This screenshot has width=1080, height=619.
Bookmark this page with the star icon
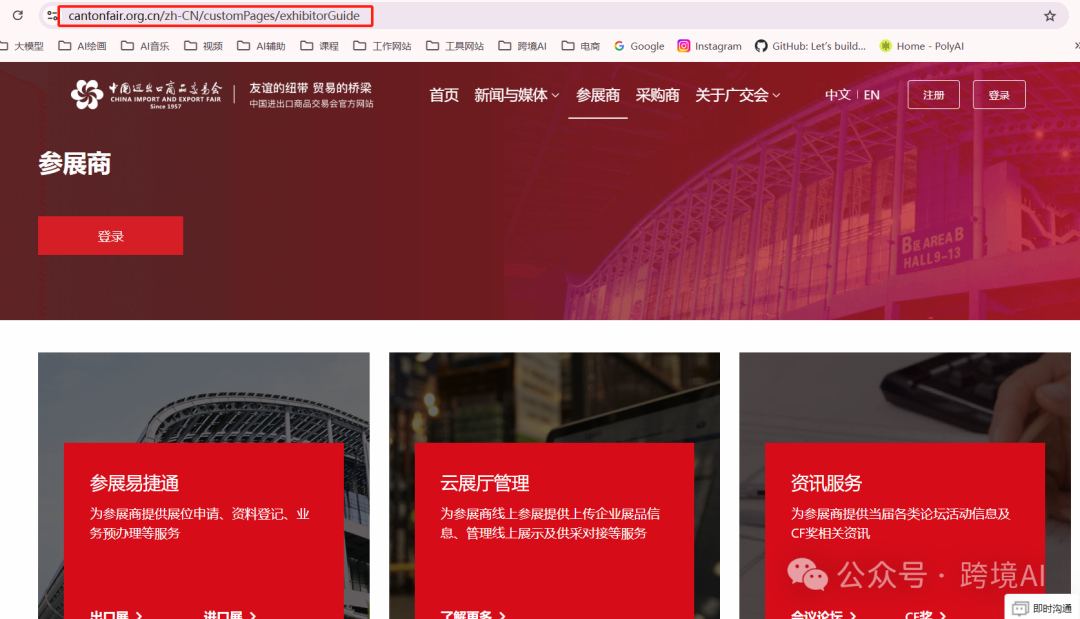tap(1050, 16)
